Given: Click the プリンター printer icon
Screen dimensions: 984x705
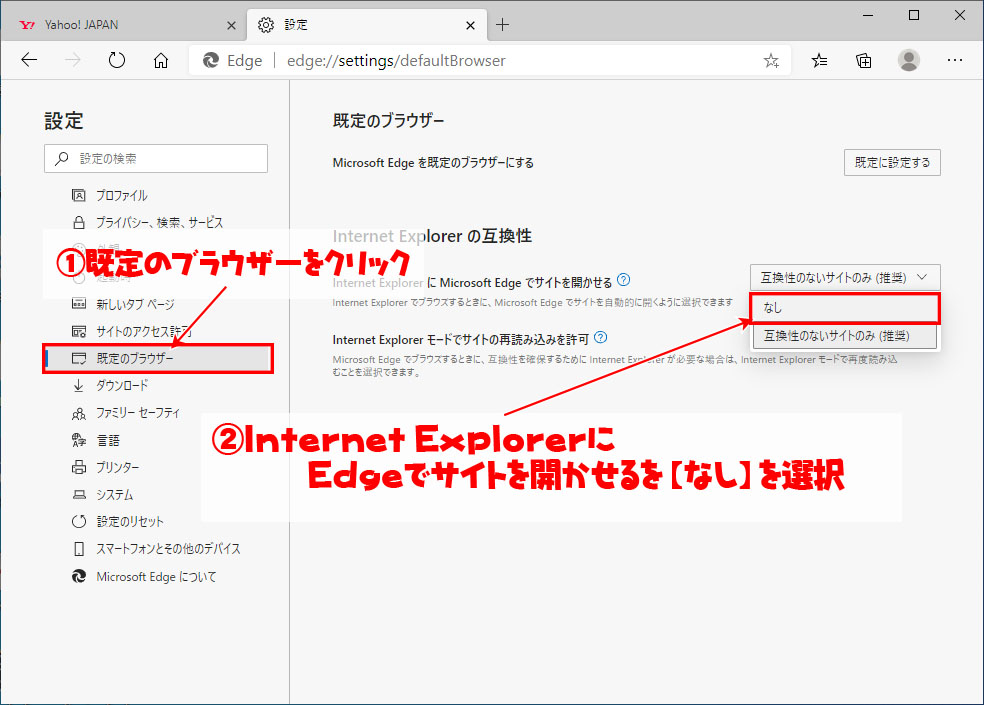Looking at the screenshot, I should tap(78, 467).
